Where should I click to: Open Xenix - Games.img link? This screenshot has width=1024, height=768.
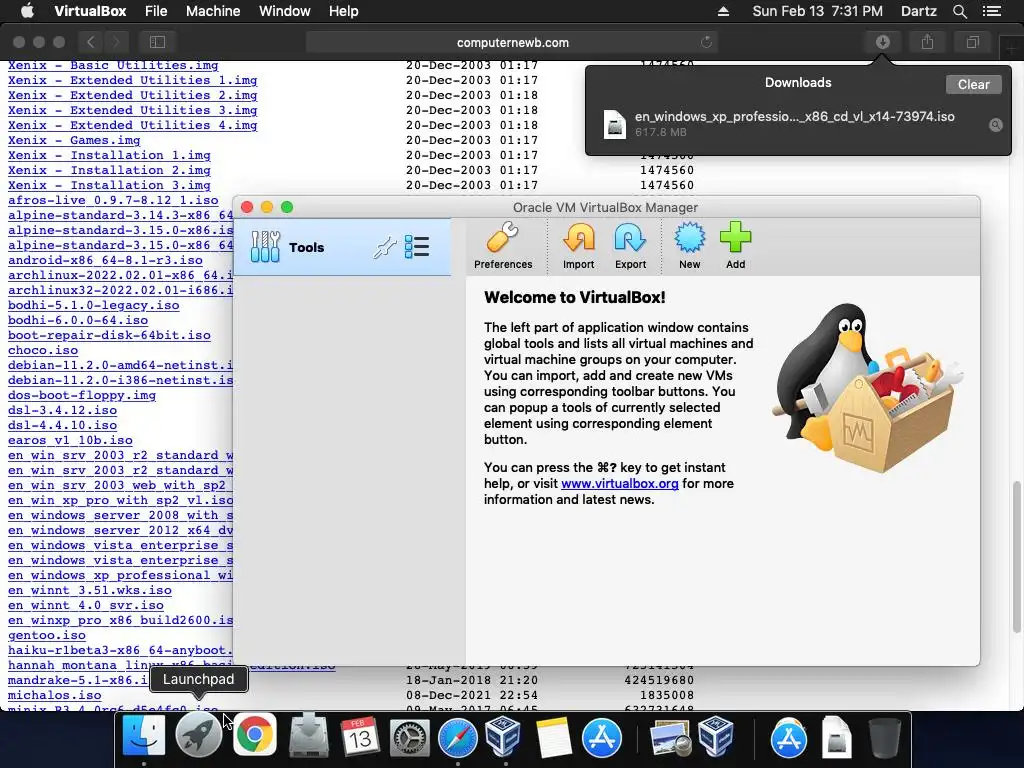[74, 140]
